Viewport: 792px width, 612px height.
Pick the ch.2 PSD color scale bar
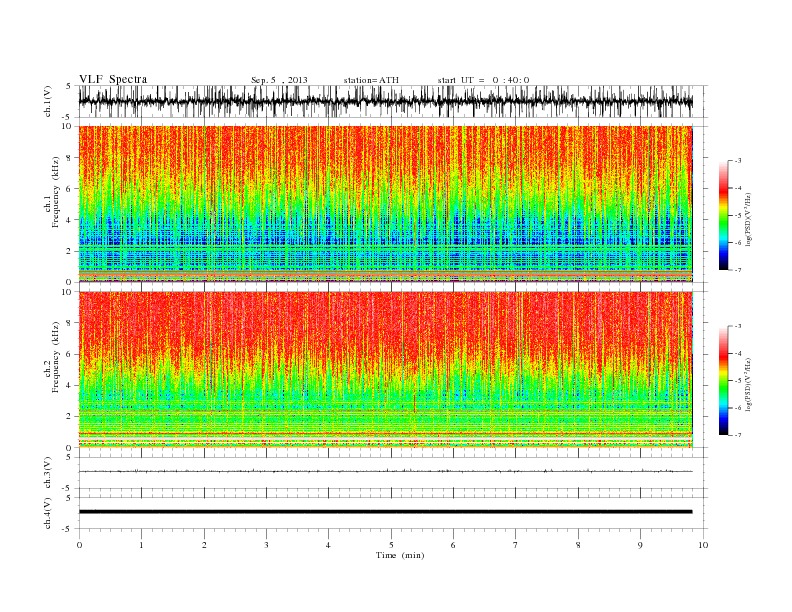[723, 381]
